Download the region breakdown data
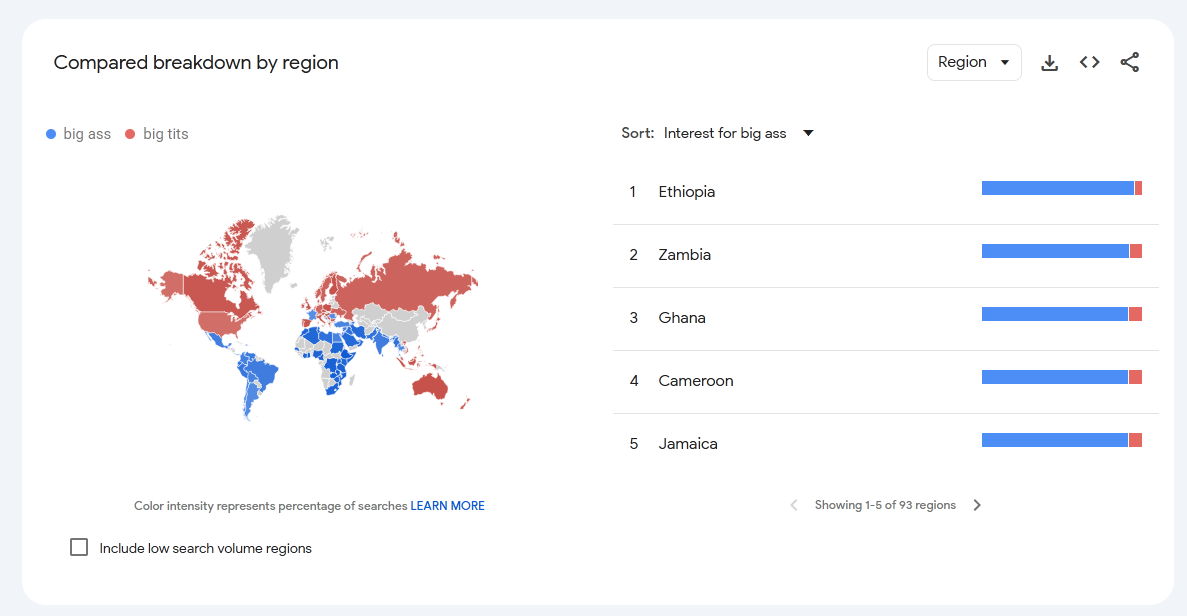Image resolution: width=1187 pixels, height=616 pixels. [1049, 63]
